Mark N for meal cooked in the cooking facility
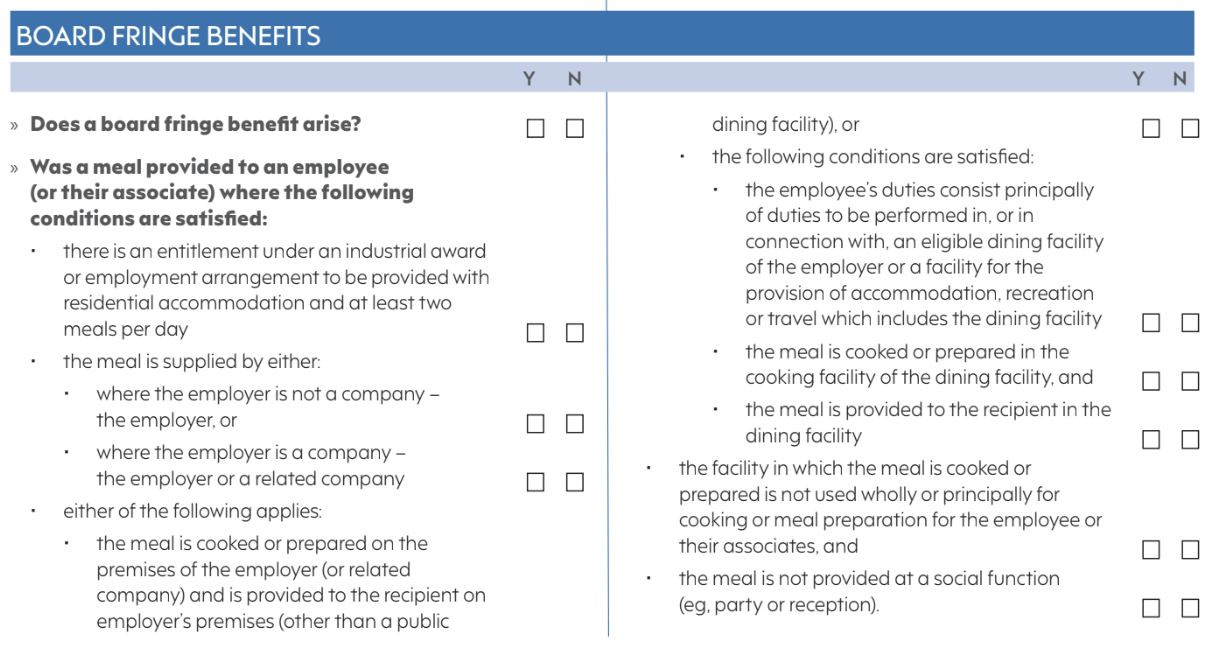This screenshot has height=646, width=1222. coord(1190,381)
